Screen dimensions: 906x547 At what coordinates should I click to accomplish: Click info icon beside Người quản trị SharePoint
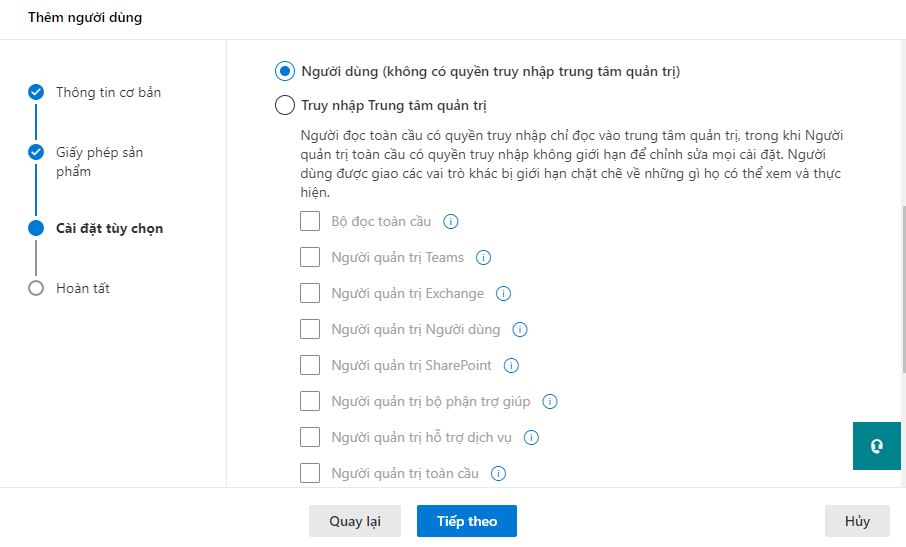[512, 366]
